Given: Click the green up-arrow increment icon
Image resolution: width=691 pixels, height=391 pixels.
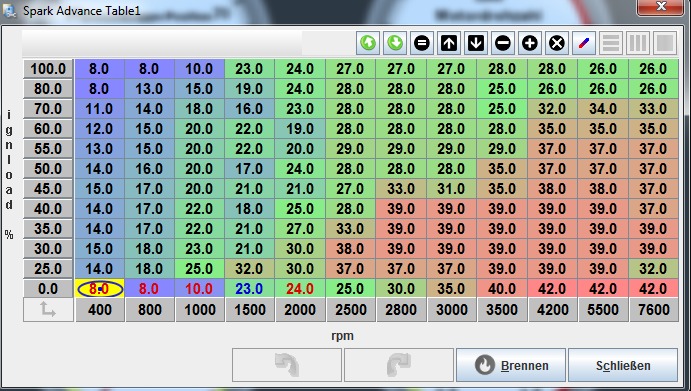Looking at the screenshot, I should (368, 43).
